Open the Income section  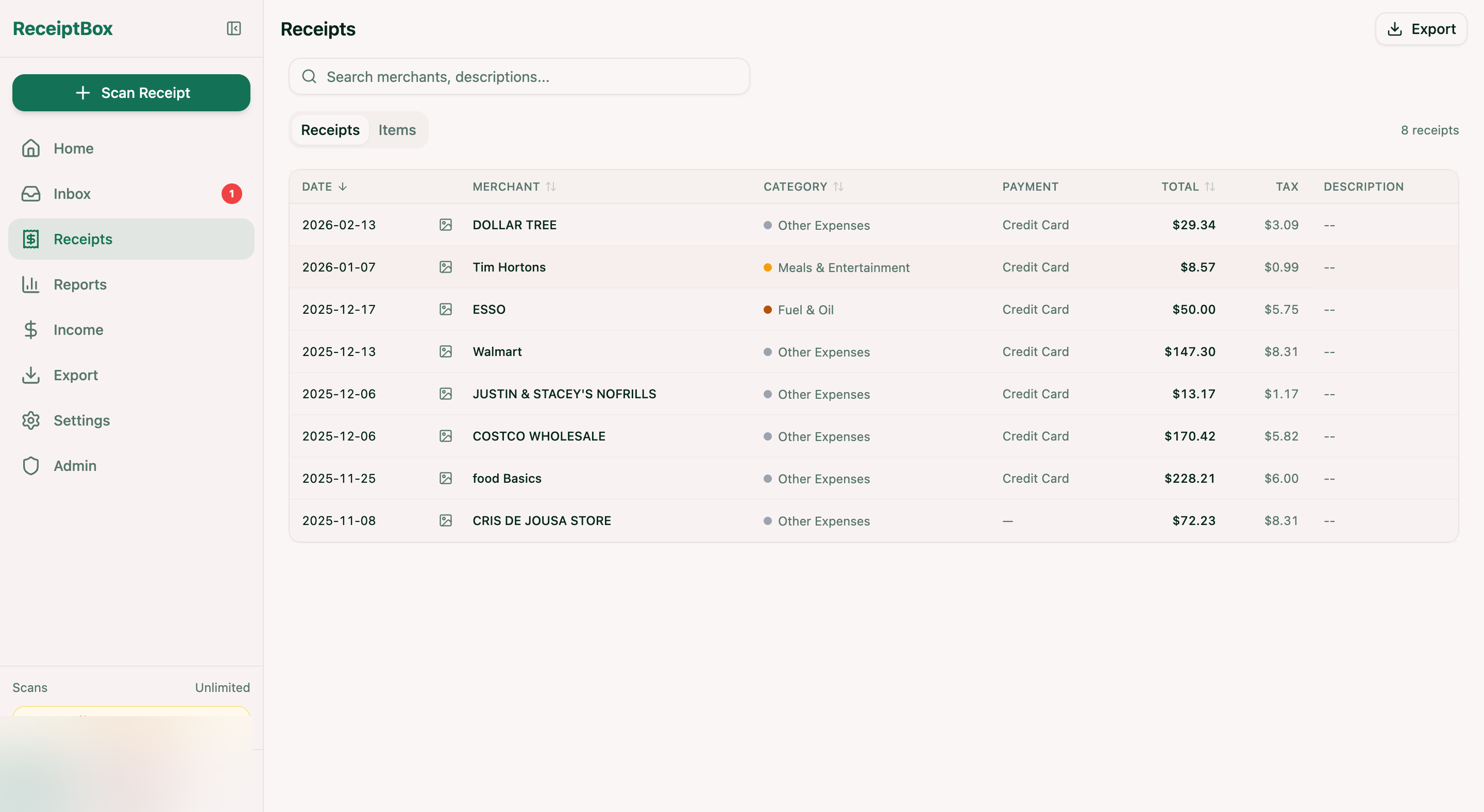click(78, 329)
